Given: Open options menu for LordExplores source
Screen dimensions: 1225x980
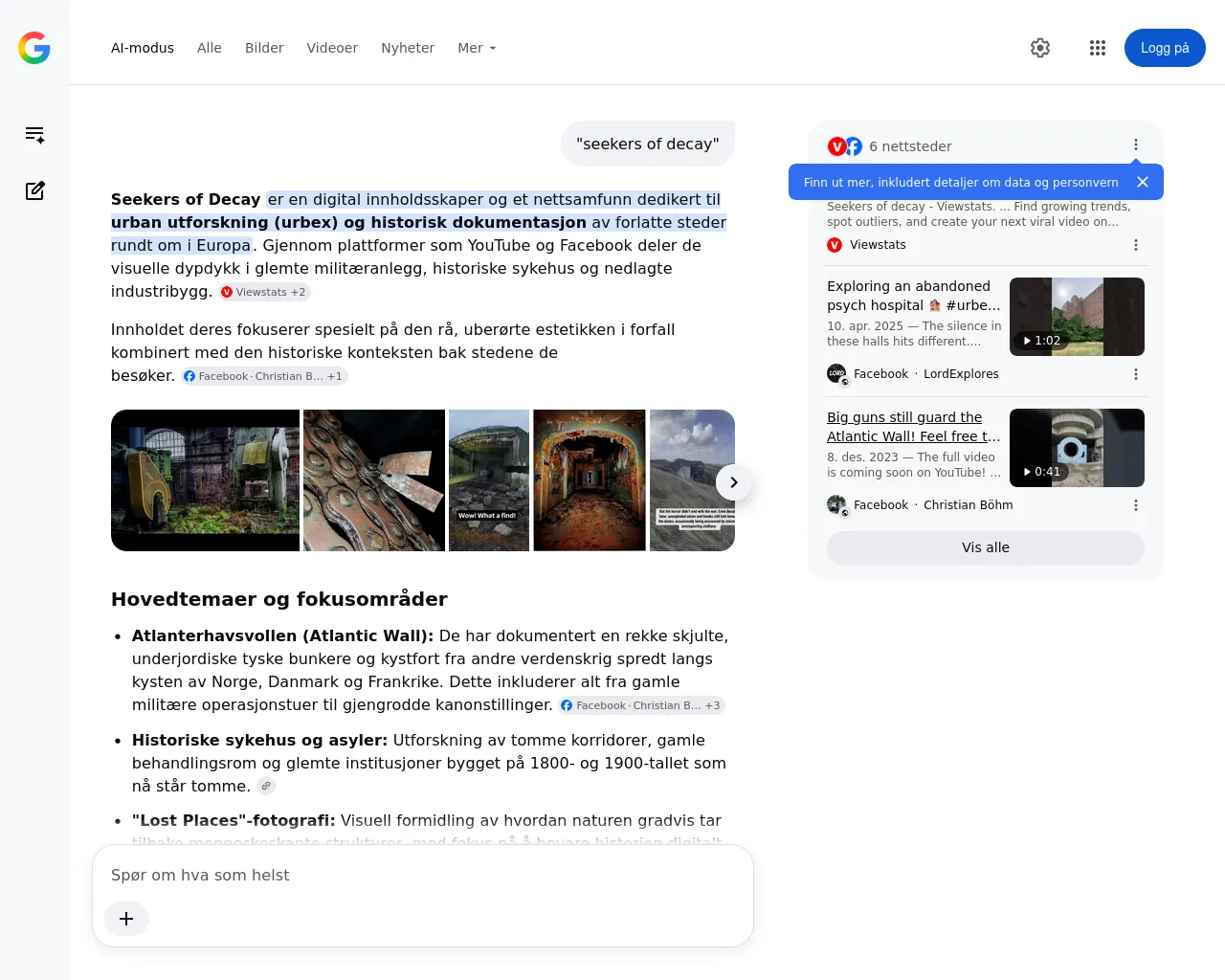Looking at the screenshot, I should (x=1136, y=374).
